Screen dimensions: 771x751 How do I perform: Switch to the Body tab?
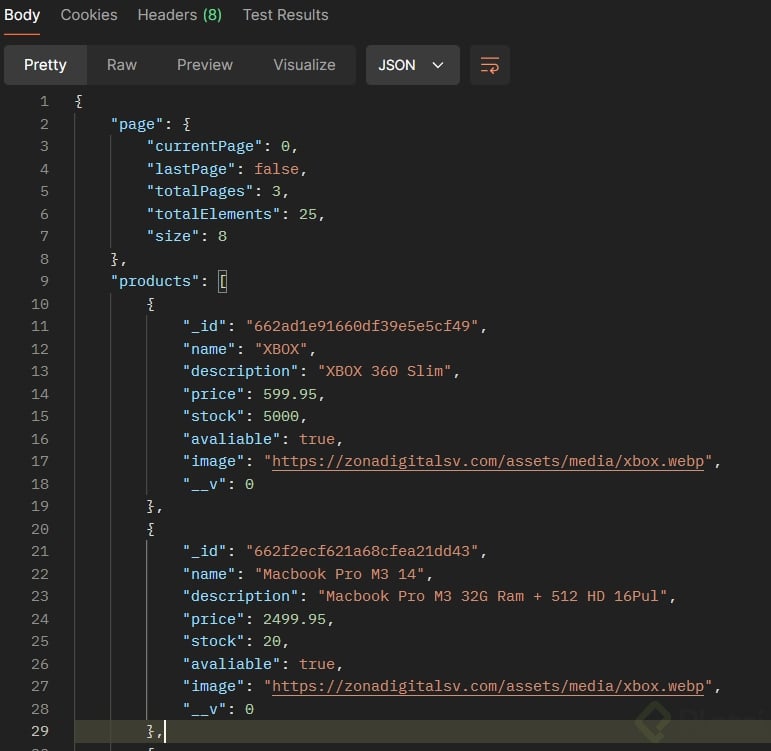click(21, 15)
